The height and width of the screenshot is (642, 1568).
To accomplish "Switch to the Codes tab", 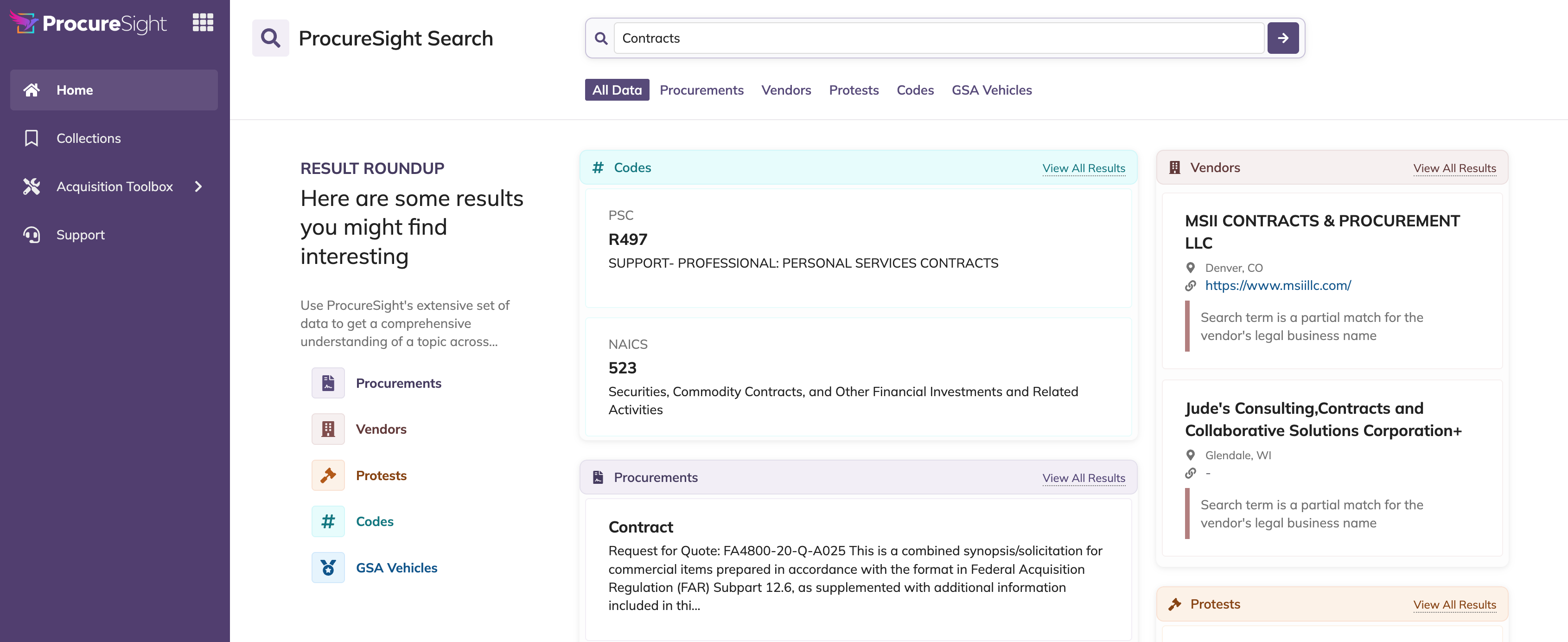I will (x=915, y=90).
